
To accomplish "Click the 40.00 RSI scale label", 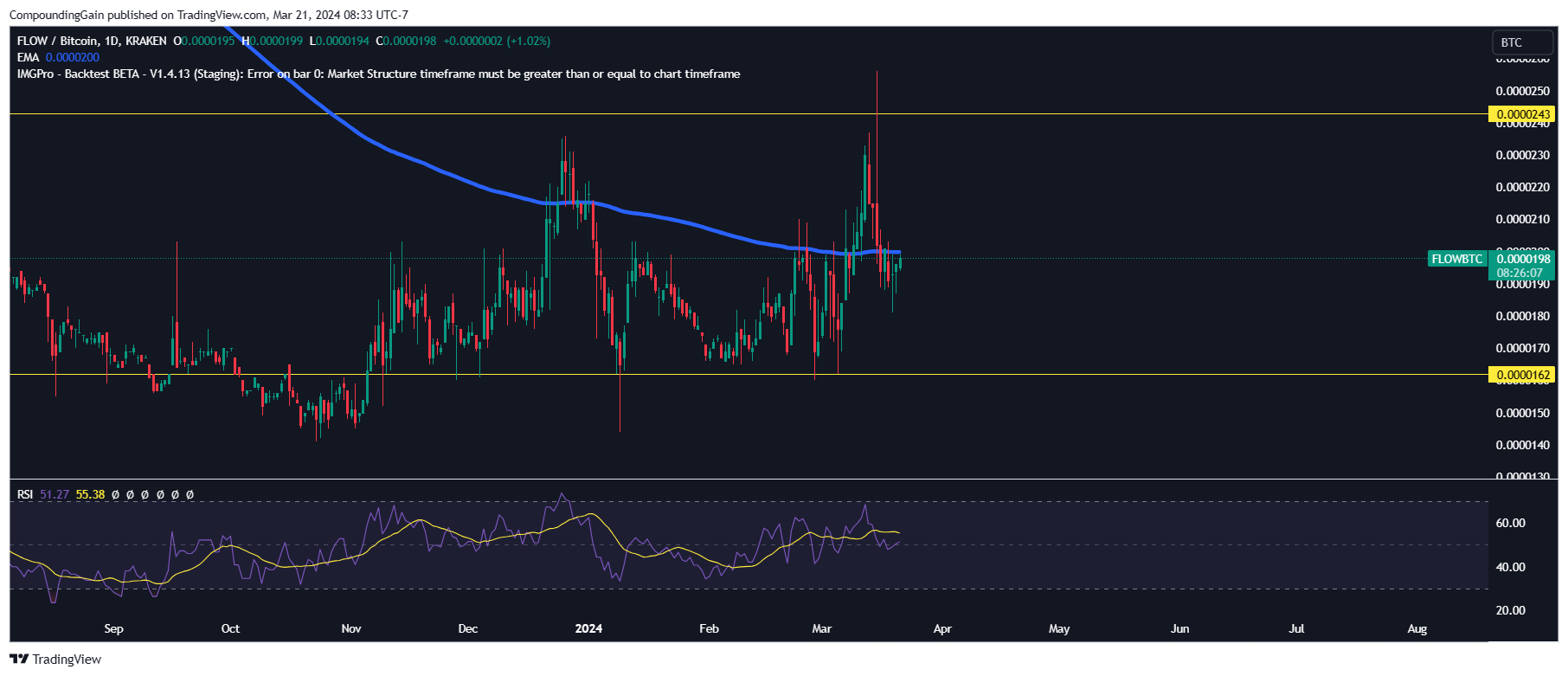I will [x=1511, y=567].
